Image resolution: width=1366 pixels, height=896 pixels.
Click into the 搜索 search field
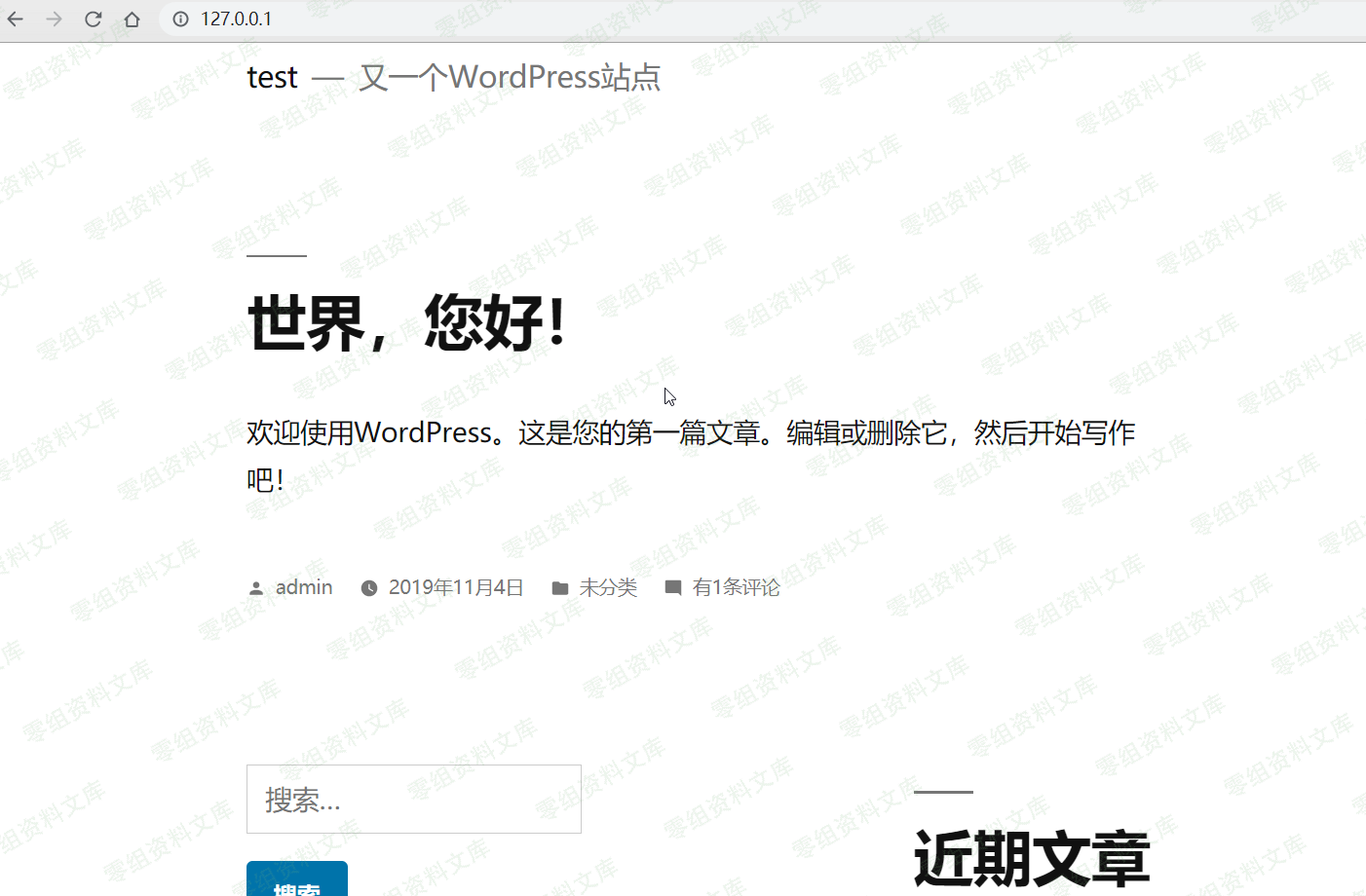(x=413, y=800)
